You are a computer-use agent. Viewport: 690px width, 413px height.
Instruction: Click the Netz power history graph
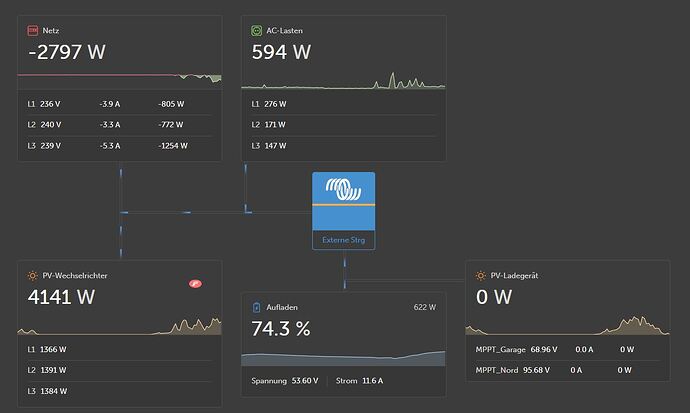pos(119,78)
